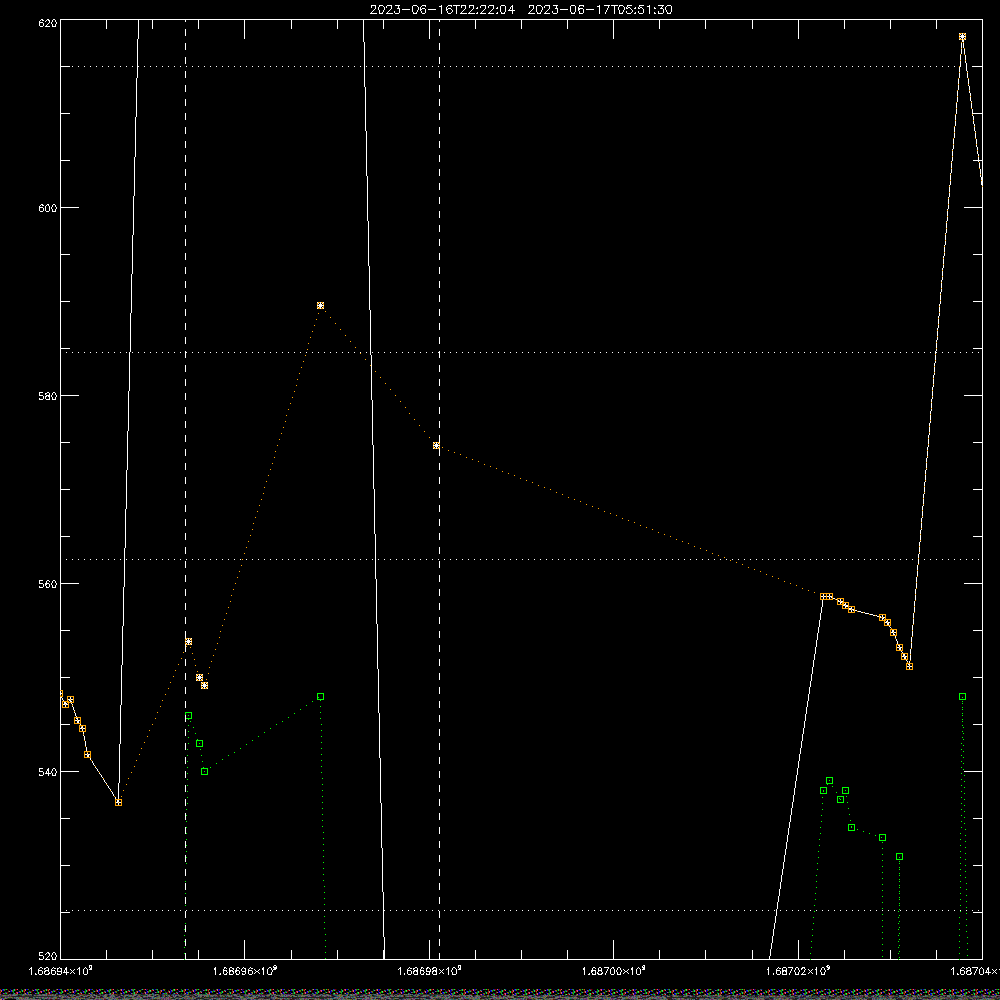Select the orange data marker near 575
This screenshot has width=1000, height=1000.
pos(436,445)
